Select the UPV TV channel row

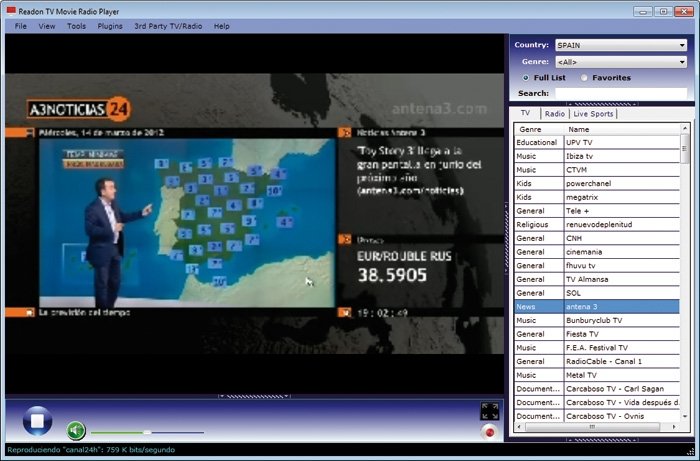[x=596, y=142]
